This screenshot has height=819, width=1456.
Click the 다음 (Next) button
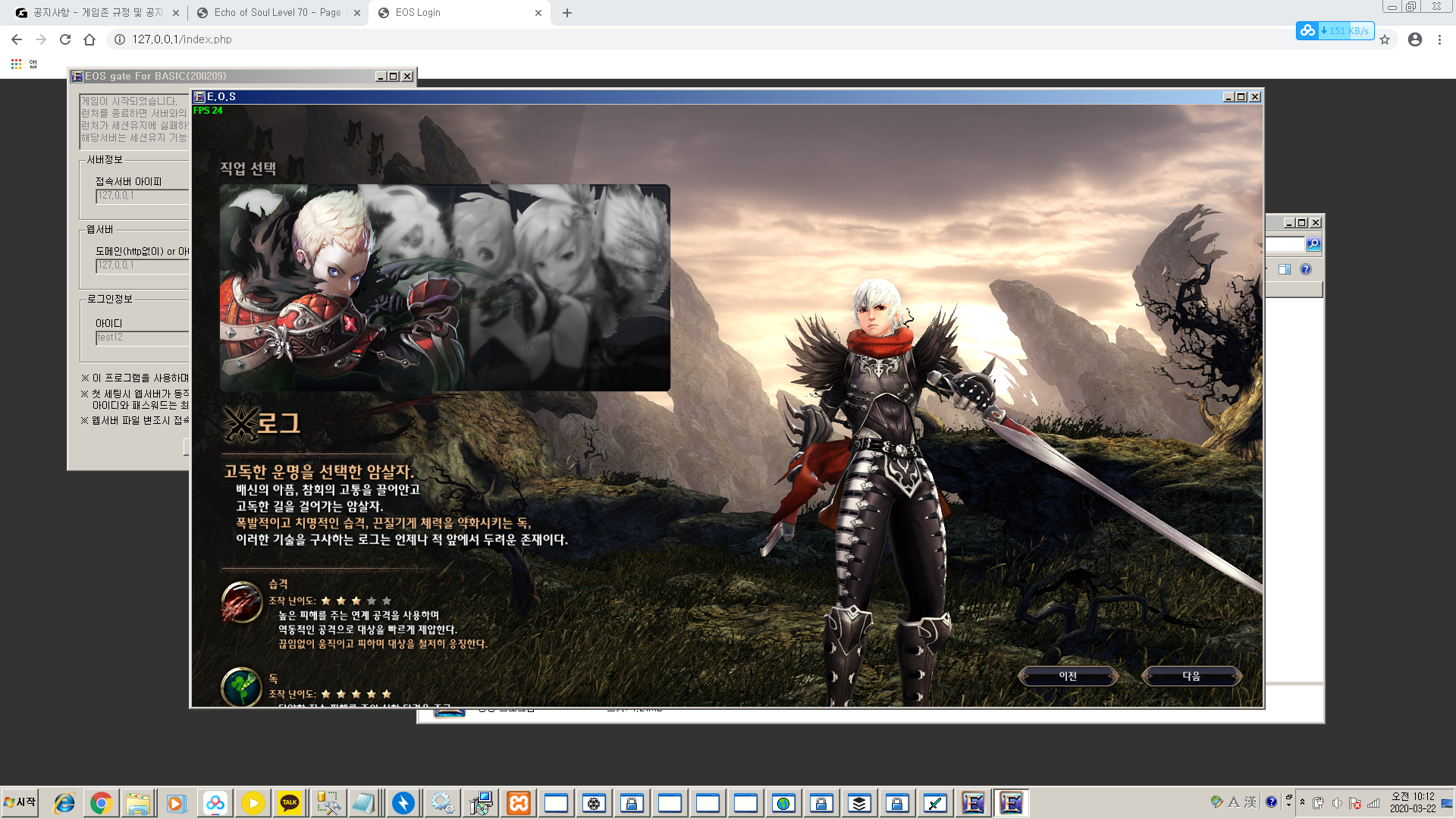tap(1191, 676)
